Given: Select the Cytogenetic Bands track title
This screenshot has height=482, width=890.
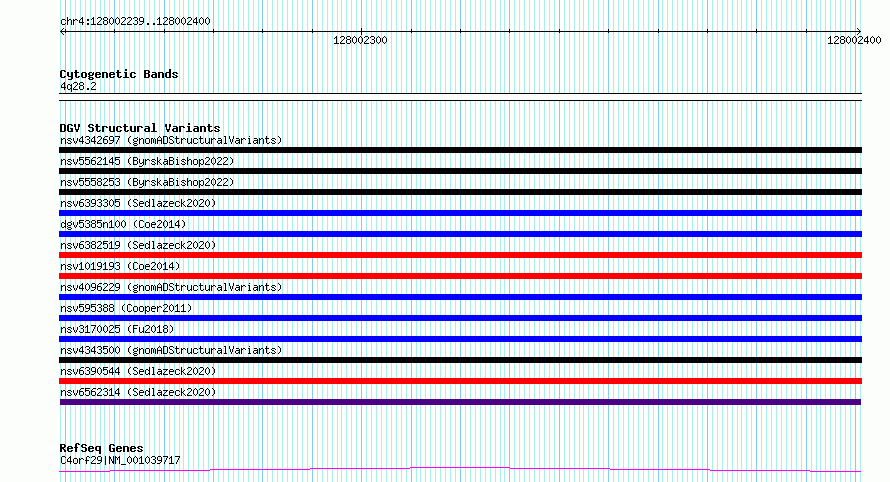Looking at the screenshot, I should click(x=119, y=74).
